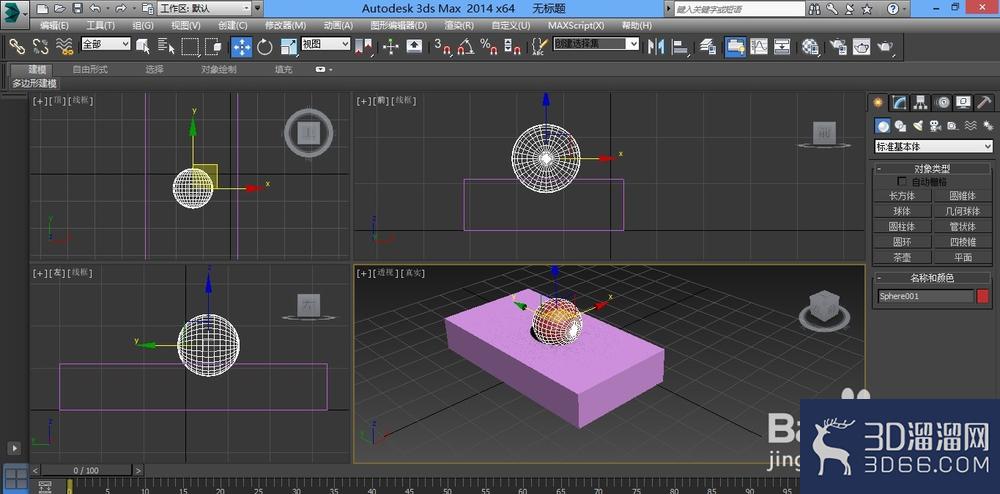
Task: Click the 平面 plane button
Action: click(962, 257)
